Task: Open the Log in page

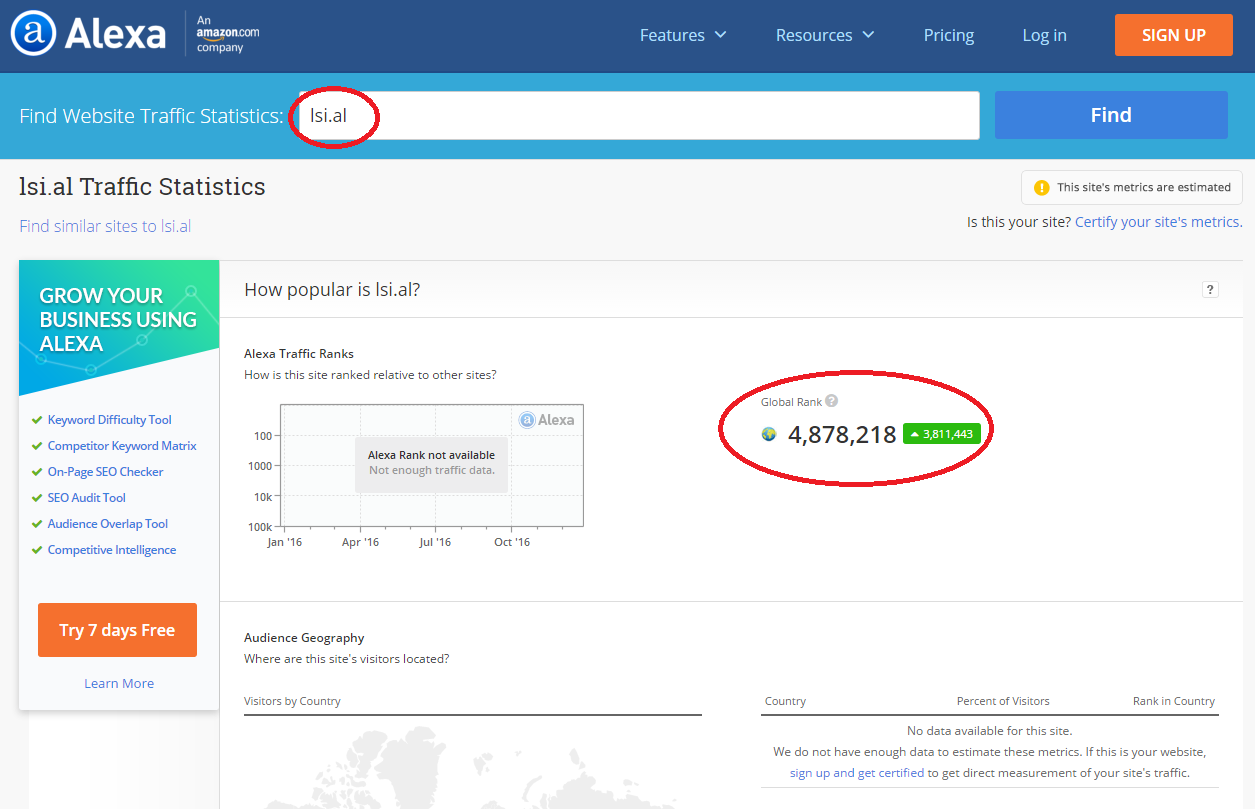Action: [1044, 35]
